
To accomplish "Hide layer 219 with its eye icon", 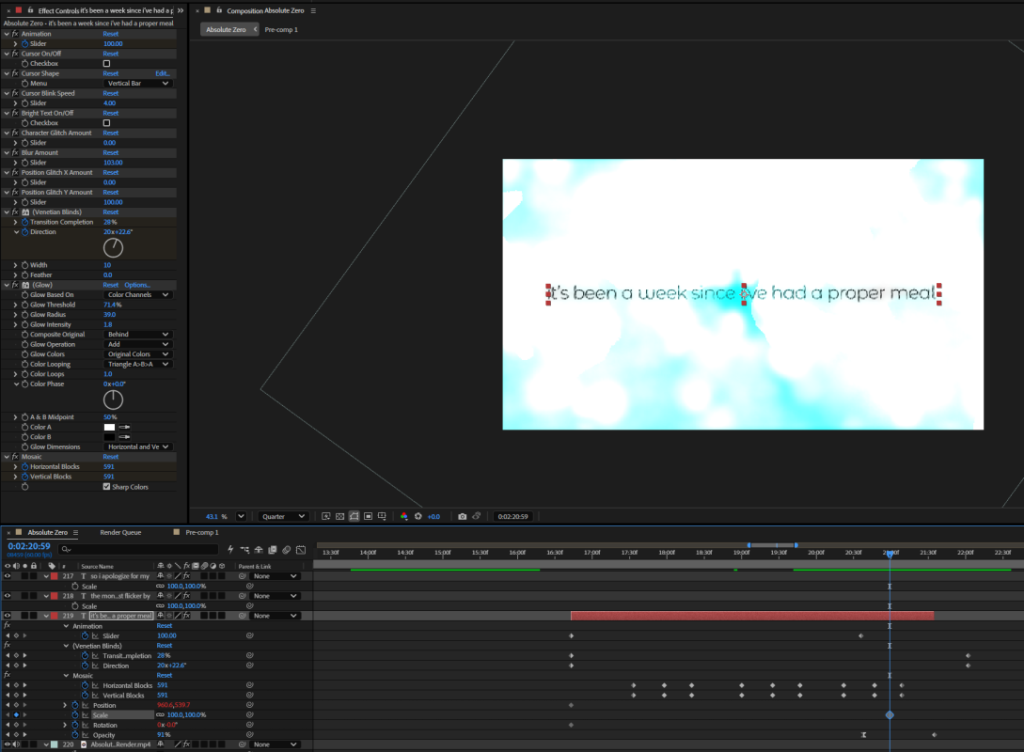I will pyautogui.click(x=8, y=616).
